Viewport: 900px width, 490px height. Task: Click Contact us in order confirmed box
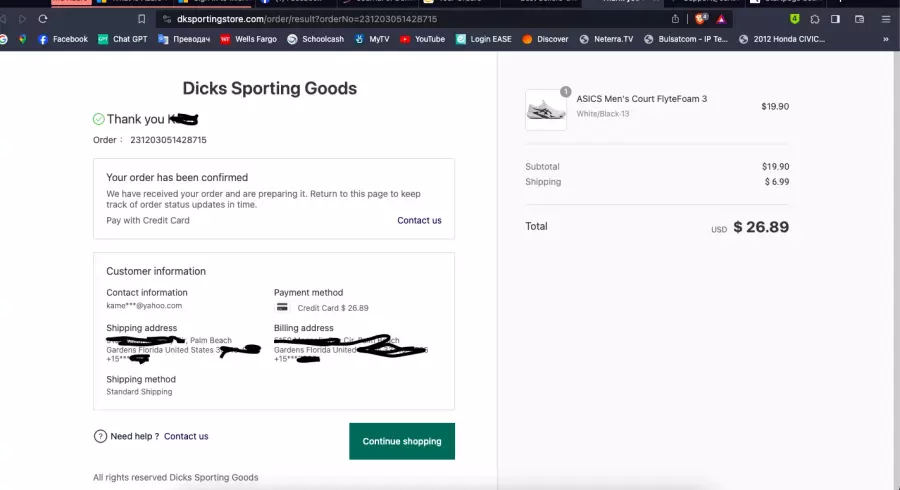419,220
